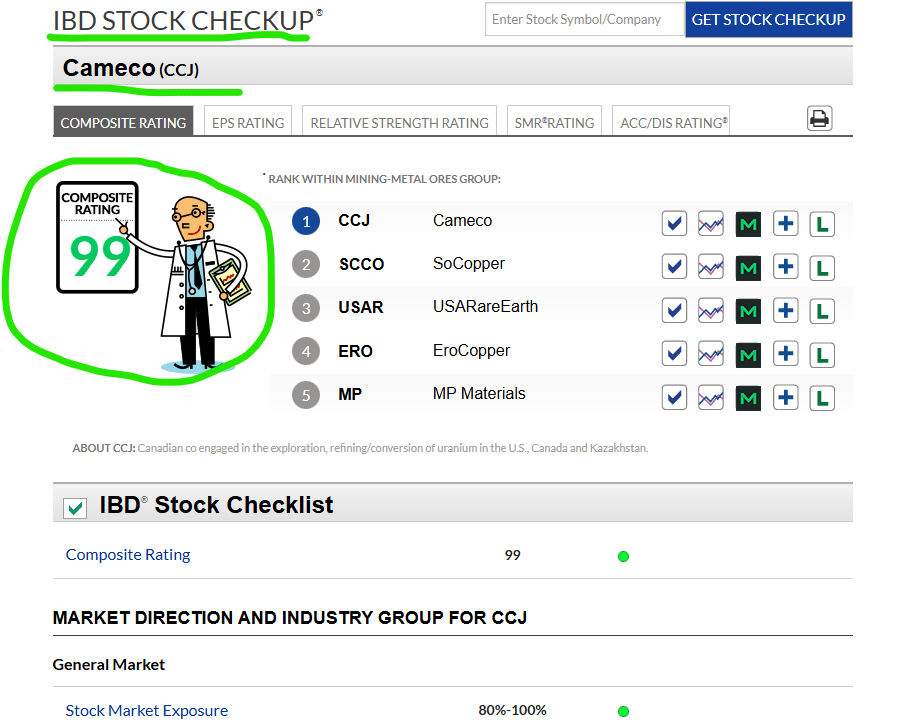Screen dimensions: 902x723
Task: Click the IBD Stock Checkup title
Action: (x=188, y=21)
